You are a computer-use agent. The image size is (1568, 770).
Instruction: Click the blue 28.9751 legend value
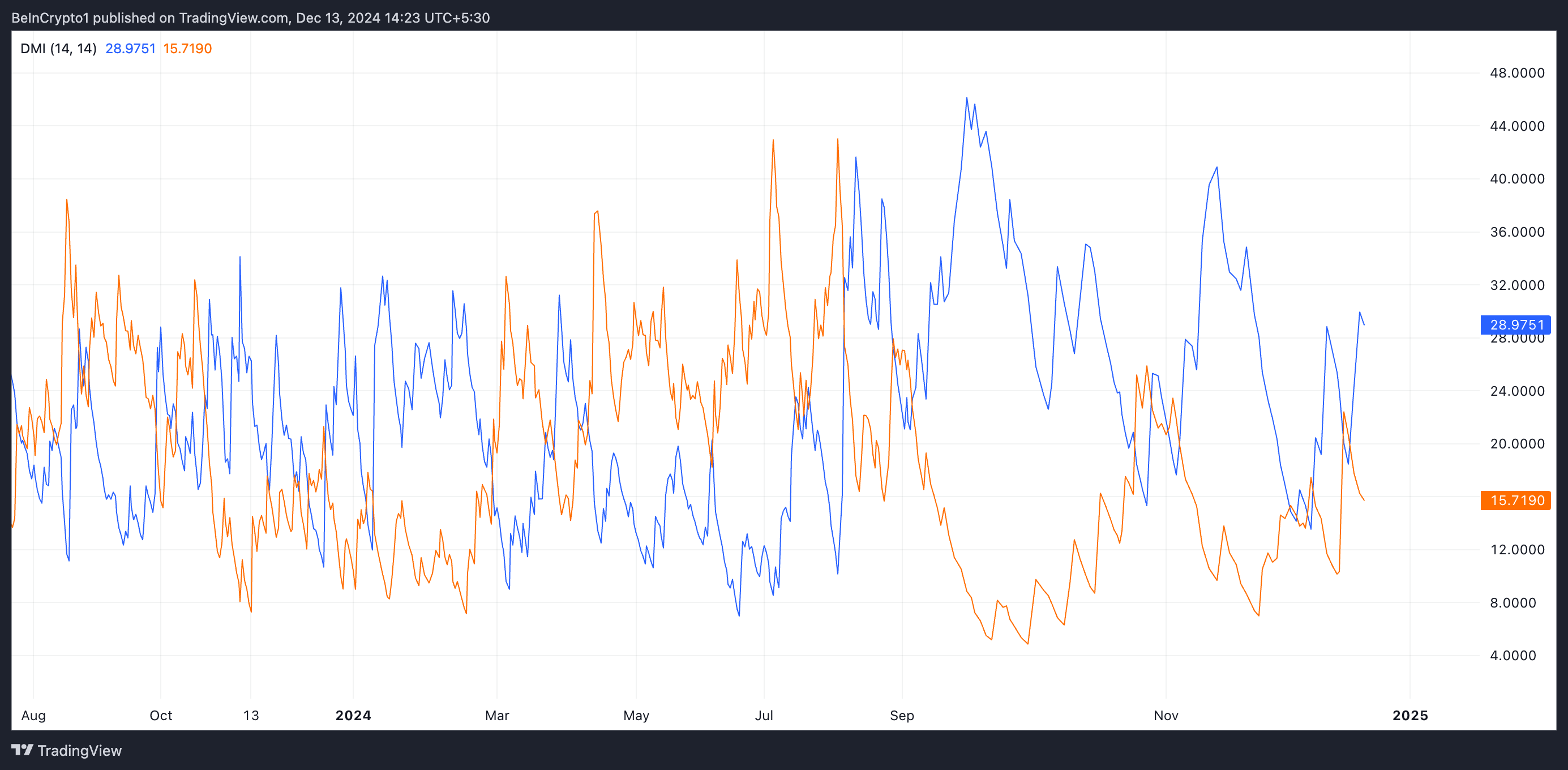[x=130, y=49]
